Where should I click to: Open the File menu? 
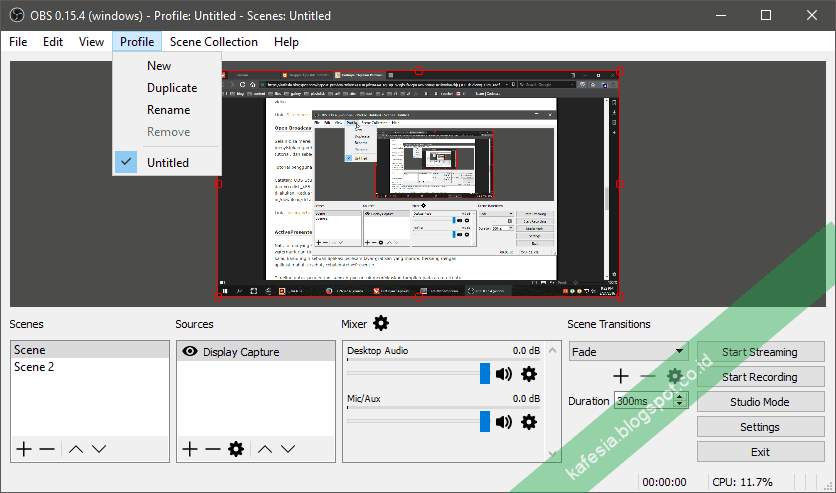(18, 42)
